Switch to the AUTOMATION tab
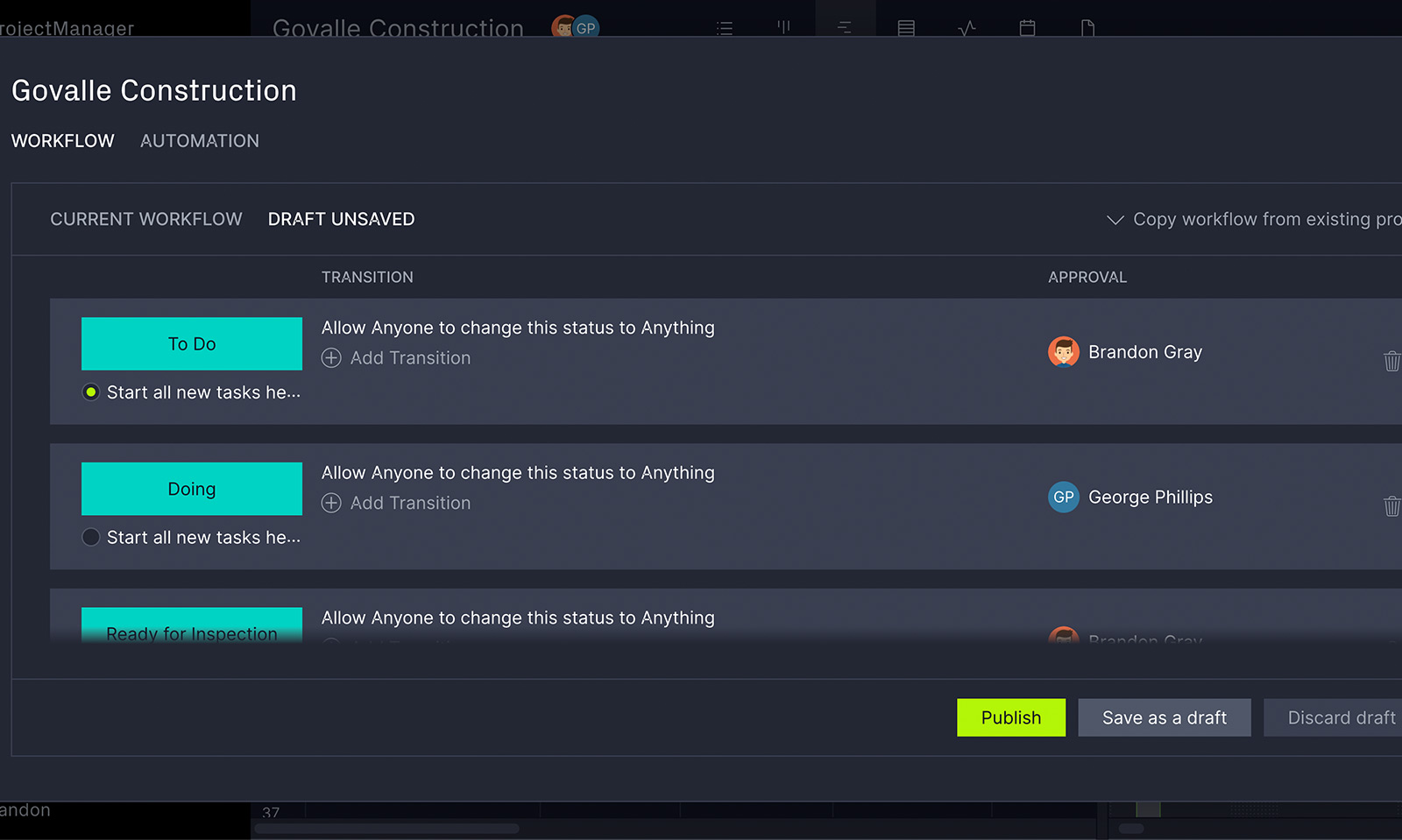Image resolution: width=1402 pixels, height=840 pixels. point(200,141)
